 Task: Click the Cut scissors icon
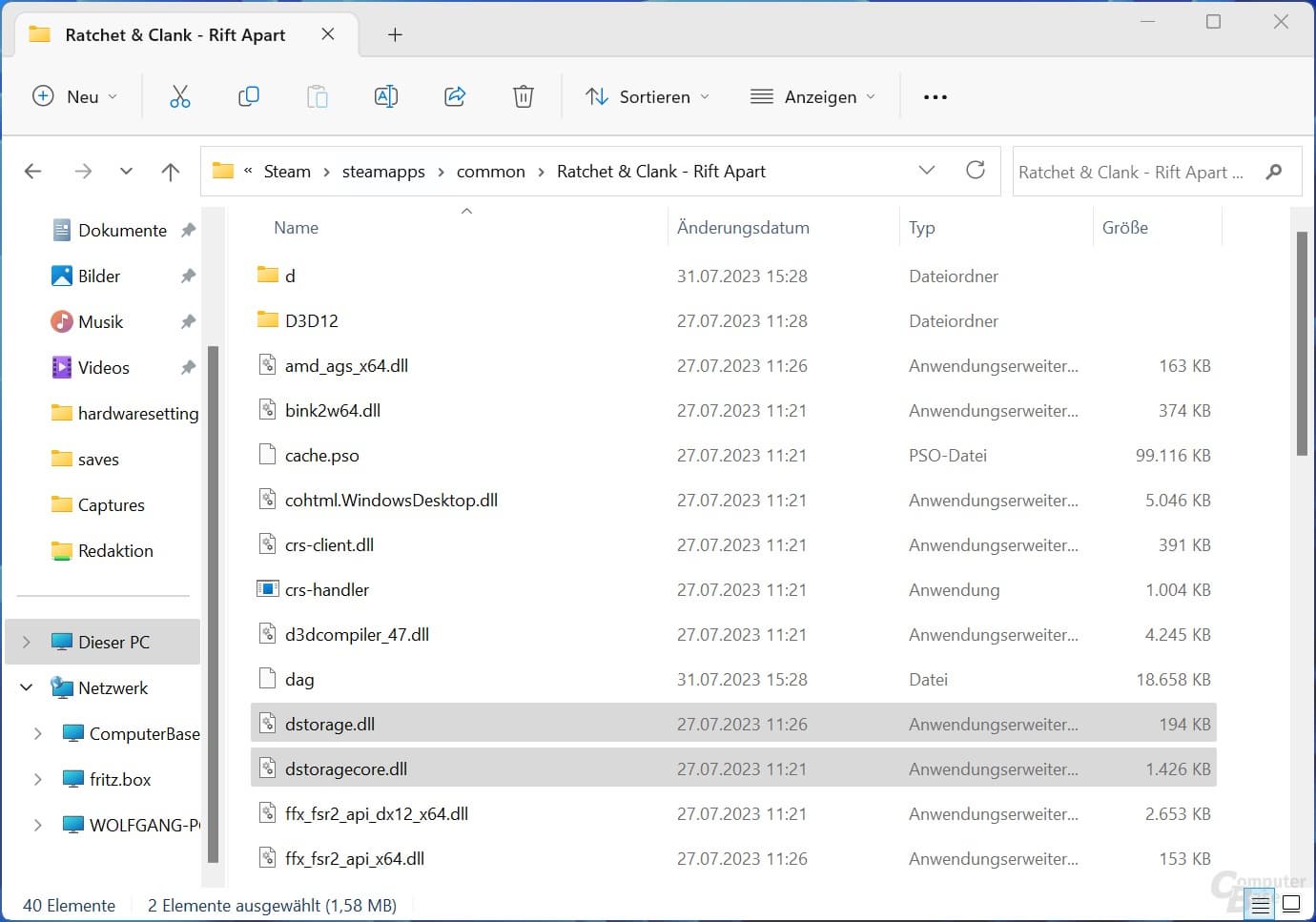[180, 96]
